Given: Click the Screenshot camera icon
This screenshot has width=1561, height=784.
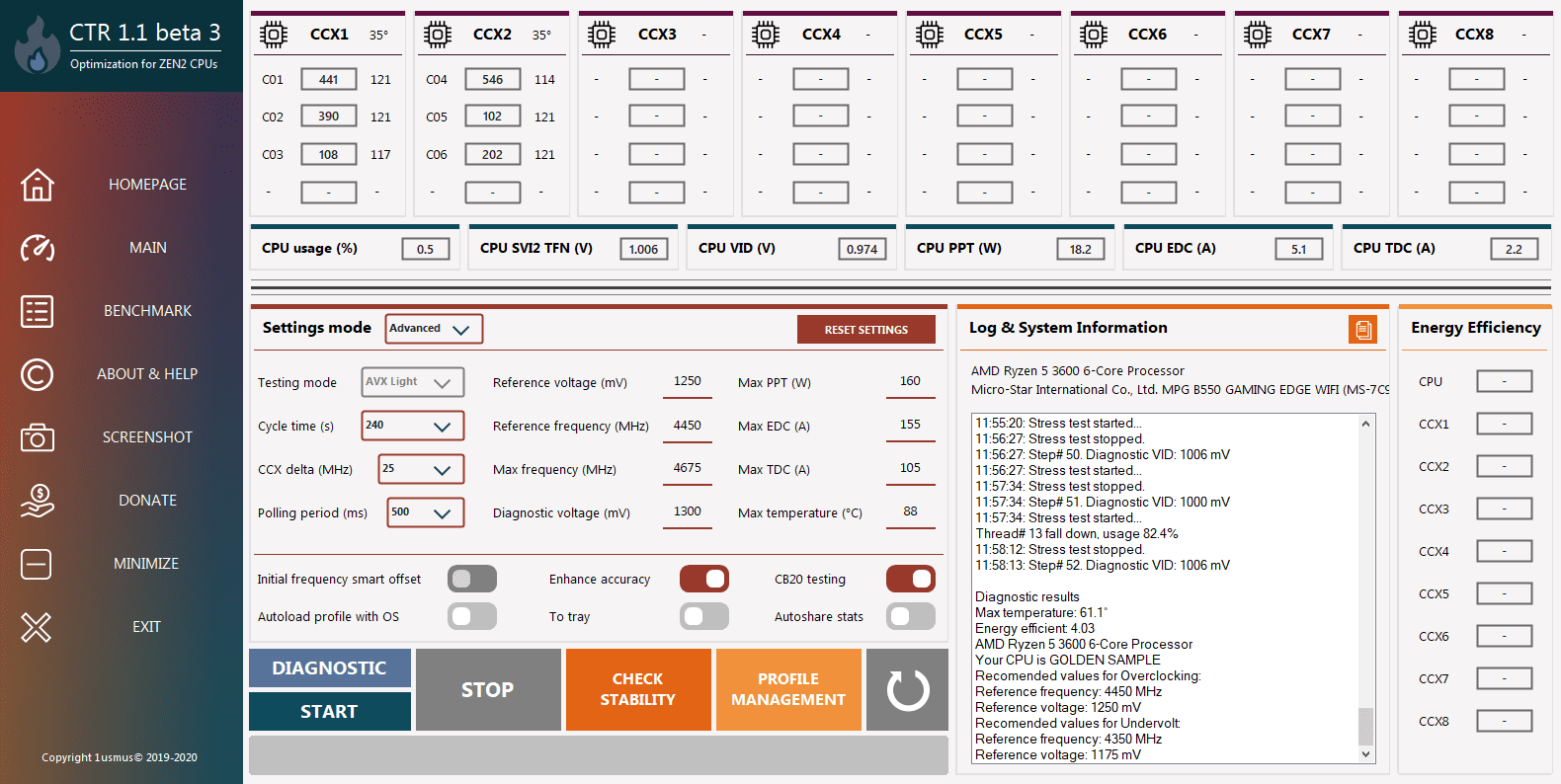Looking at the screenshot, I should pos(38,437).
